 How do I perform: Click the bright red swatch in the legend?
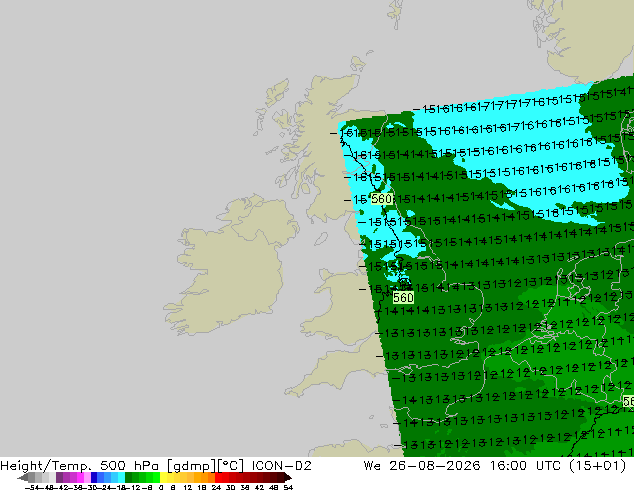click(218, 477)
